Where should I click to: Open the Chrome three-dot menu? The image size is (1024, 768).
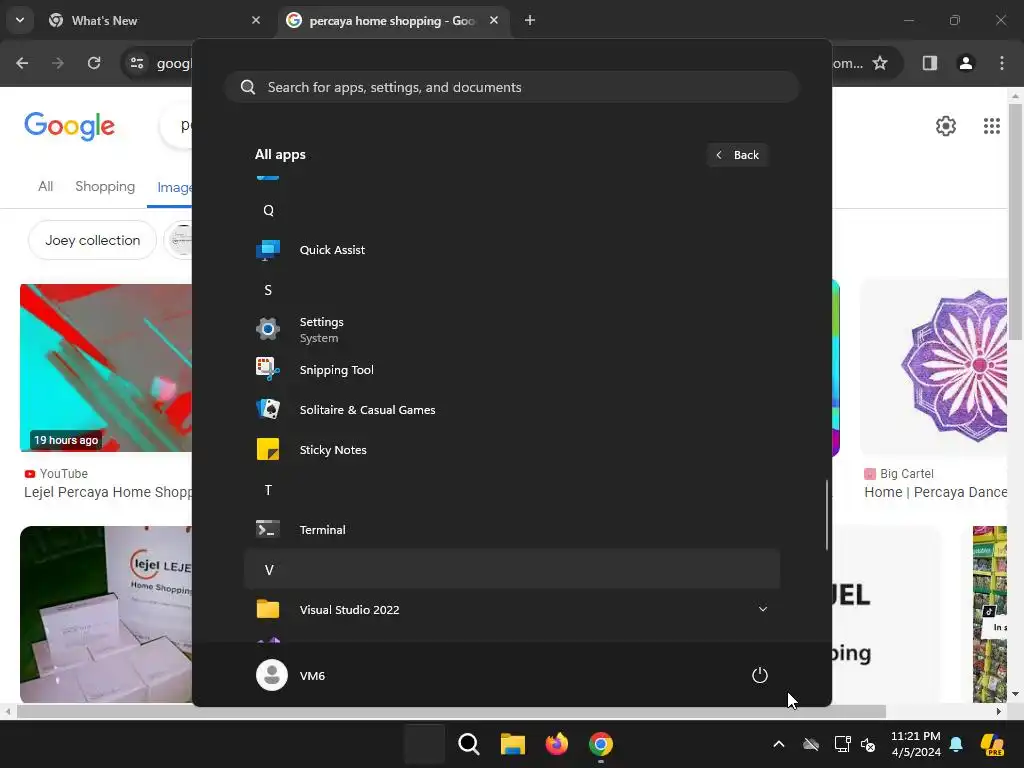click(1002, 63)
